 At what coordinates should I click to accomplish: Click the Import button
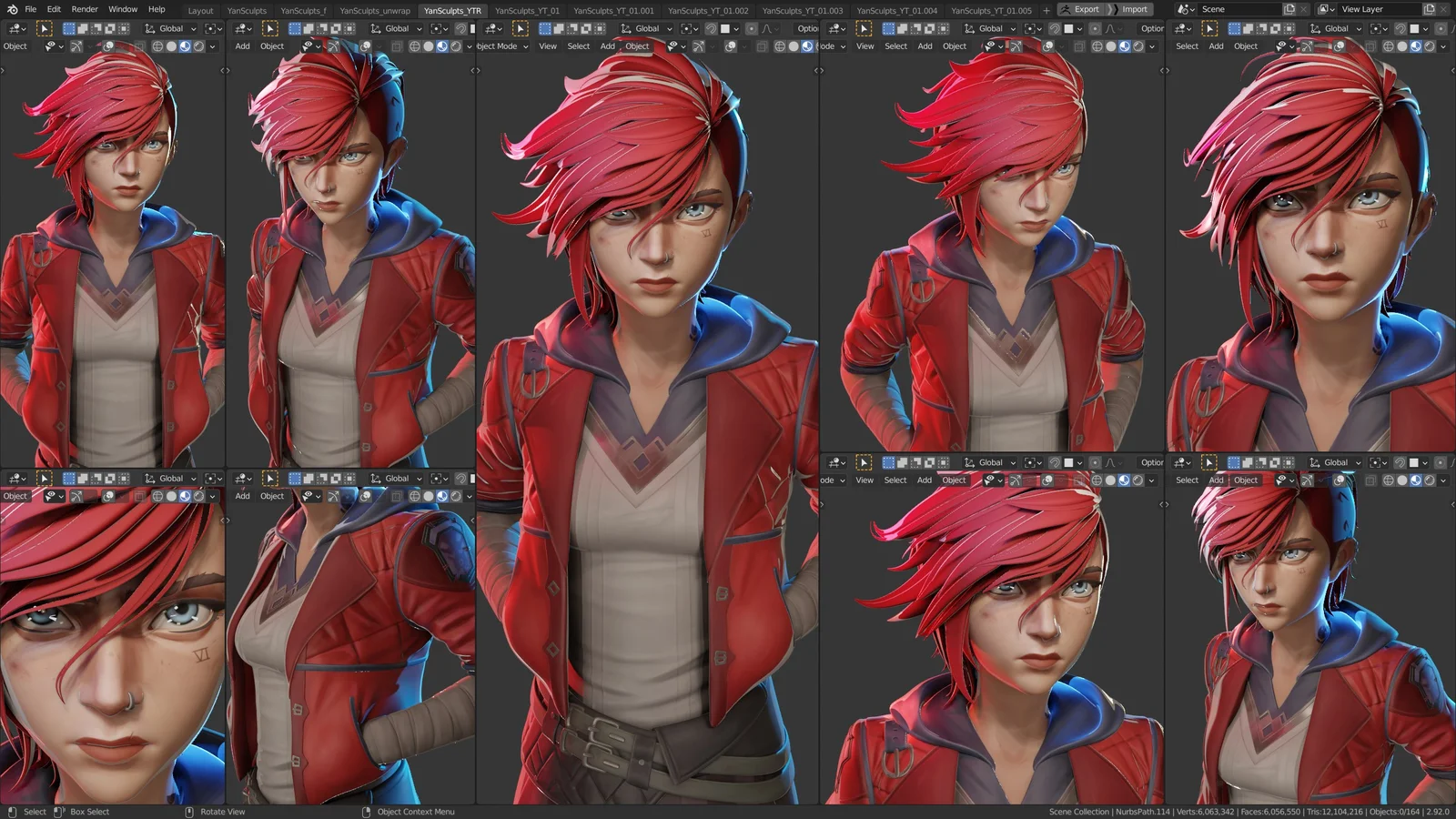pos(1135,9)
